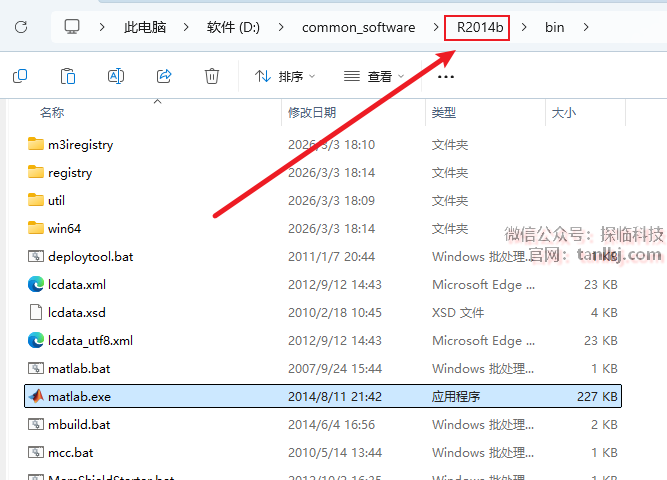The image size is (667, 480).
Task: Expand the chevron after bin
Action: [x=586, y=27]
